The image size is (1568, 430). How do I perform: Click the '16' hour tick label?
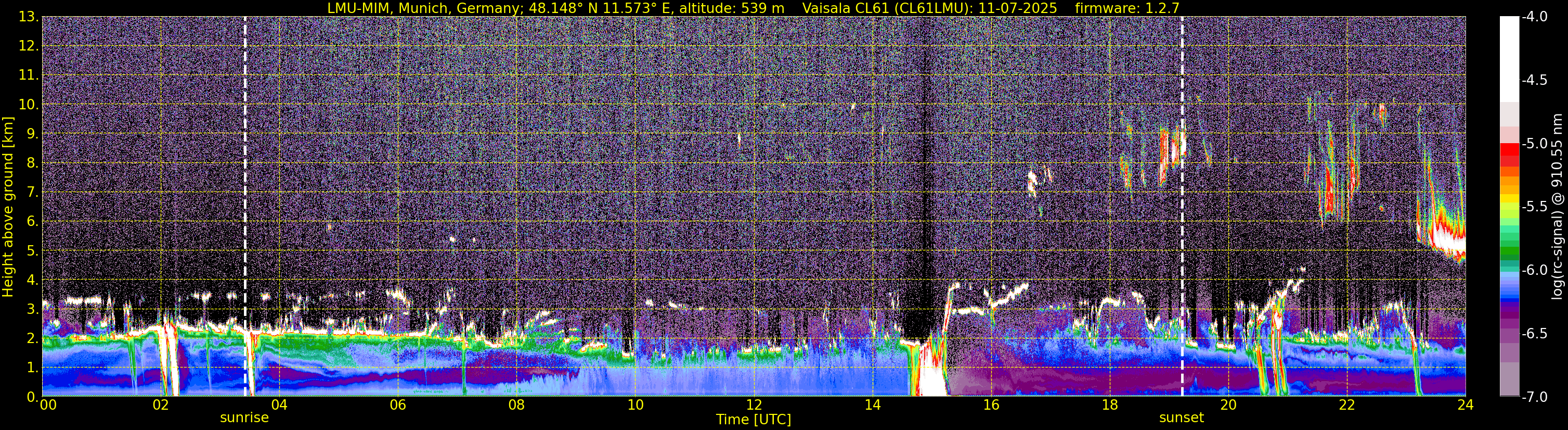point(992,404)
